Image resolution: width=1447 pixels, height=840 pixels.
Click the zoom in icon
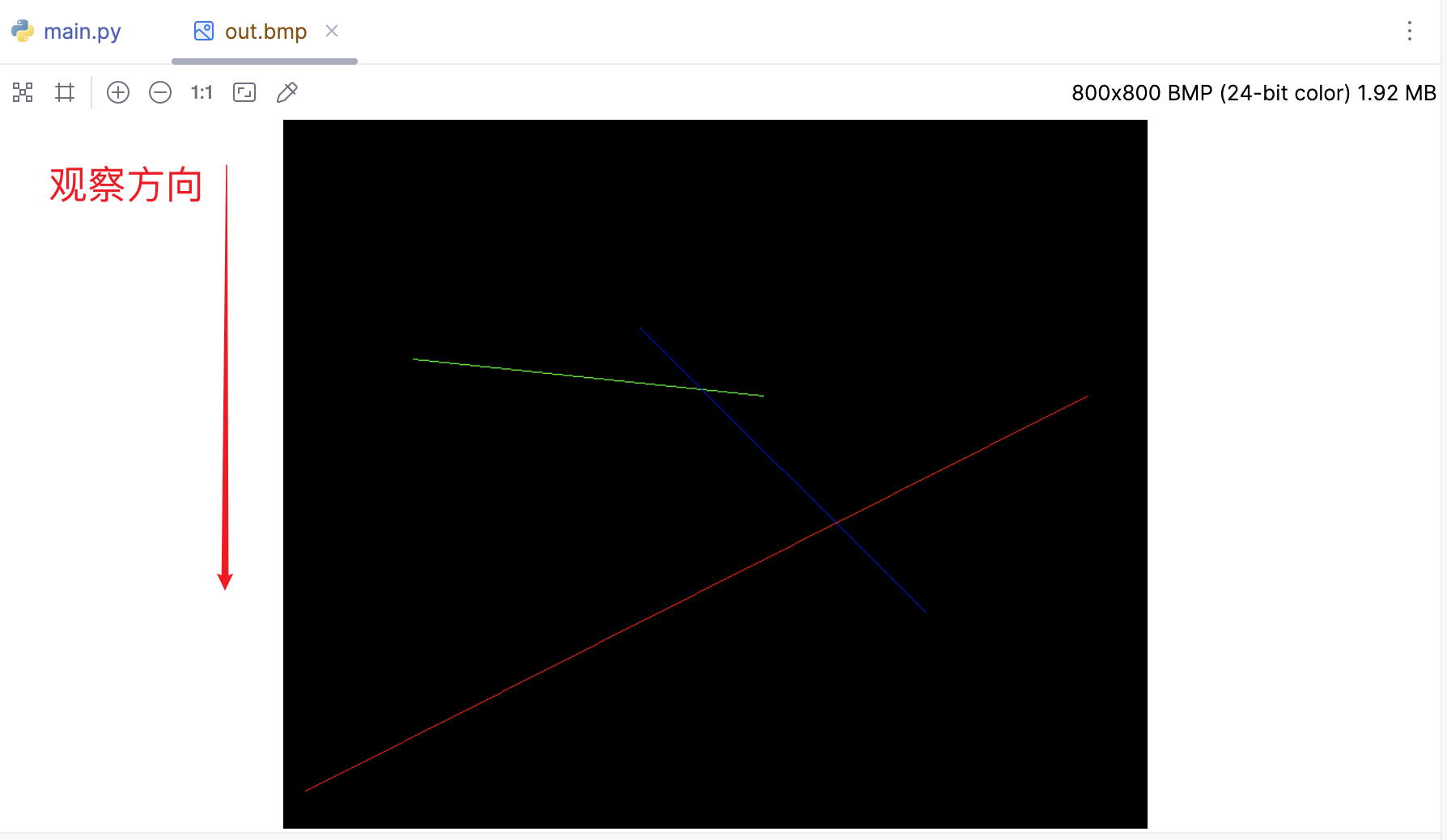point(118,92)
